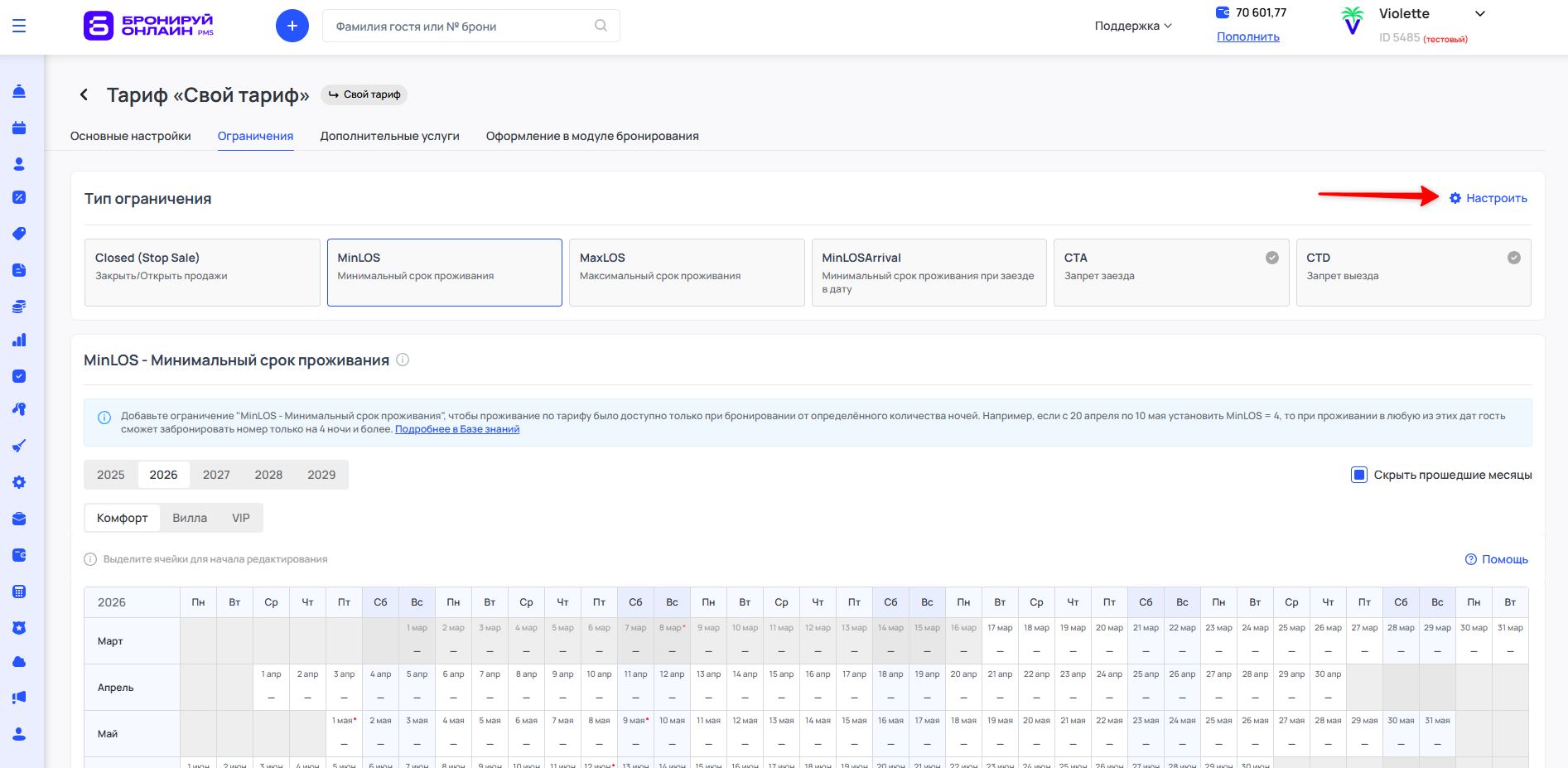Select the CTA restriction card

(1170, 273)
